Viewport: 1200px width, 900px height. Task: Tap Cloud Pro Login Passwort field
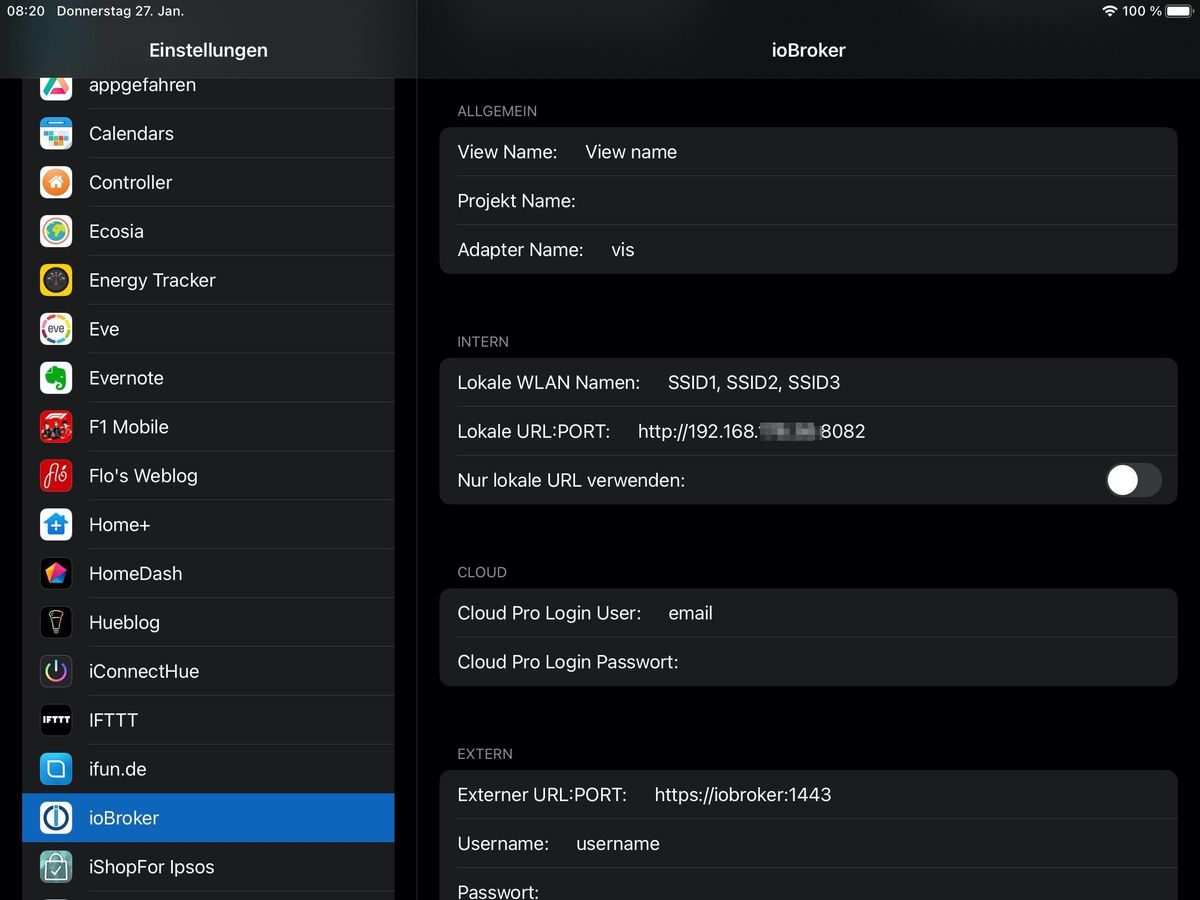808,662
